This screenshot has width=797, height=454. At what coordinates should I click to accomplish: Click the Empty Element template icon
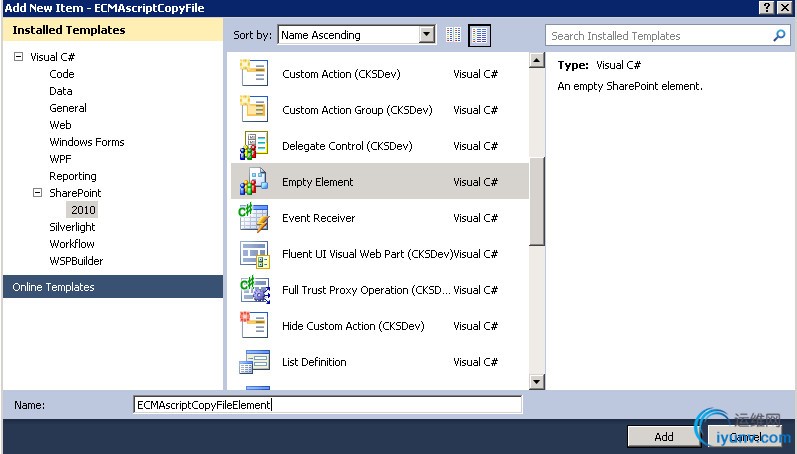pyautogui.click(x=254, y=181)
